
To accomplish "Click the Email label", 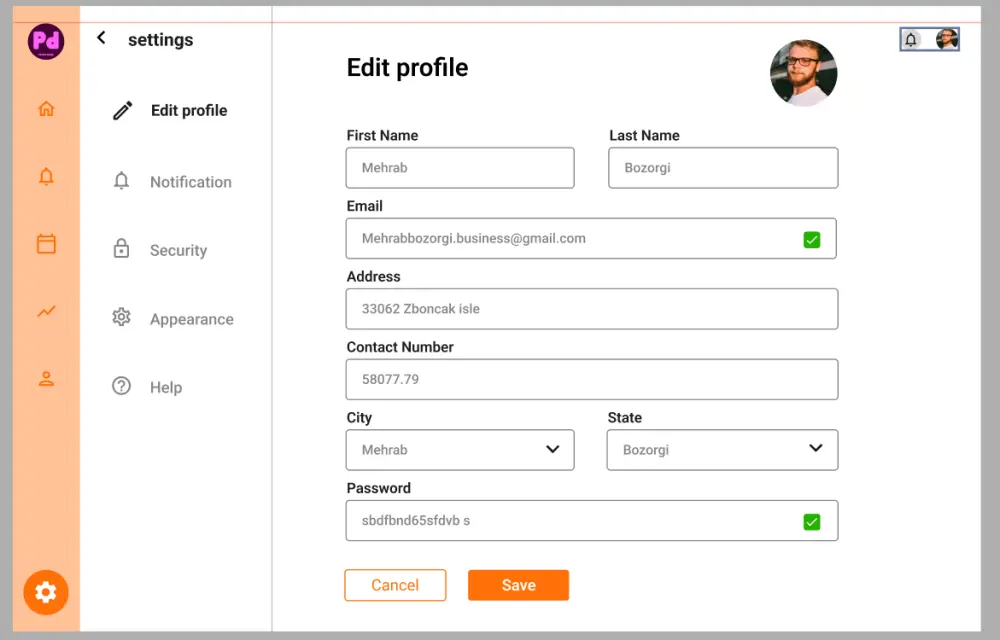I will click(365, 206).
